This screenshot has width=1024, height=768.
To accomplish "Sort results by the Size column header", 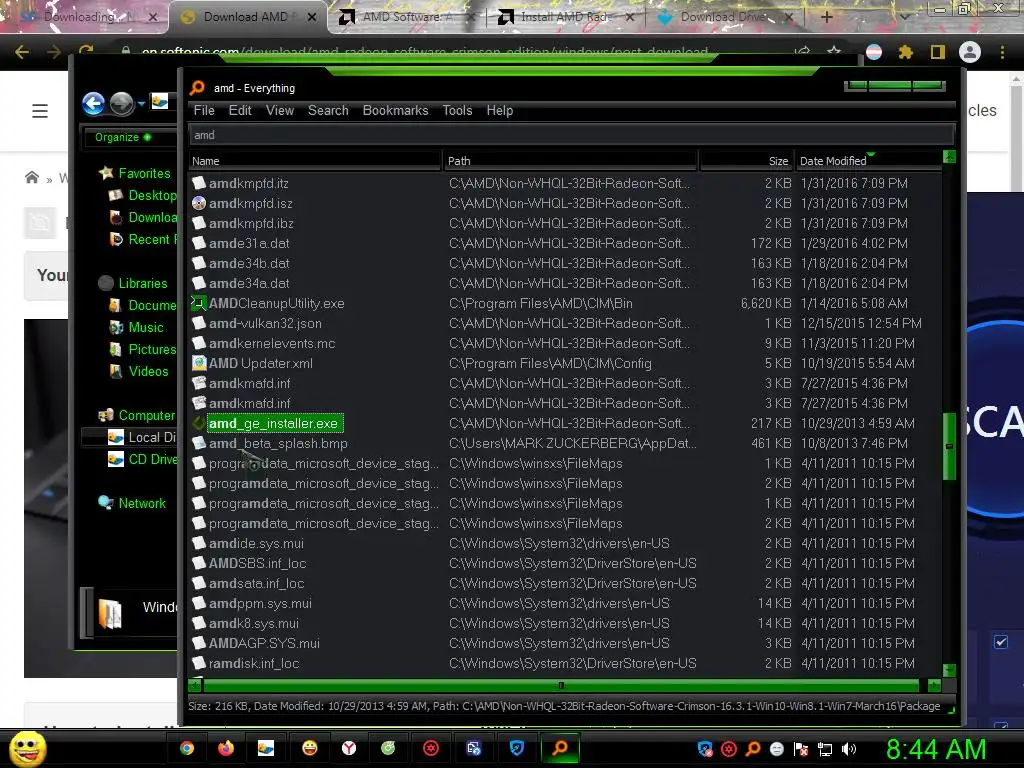I will pyautogui.click(x=746, y=161).
